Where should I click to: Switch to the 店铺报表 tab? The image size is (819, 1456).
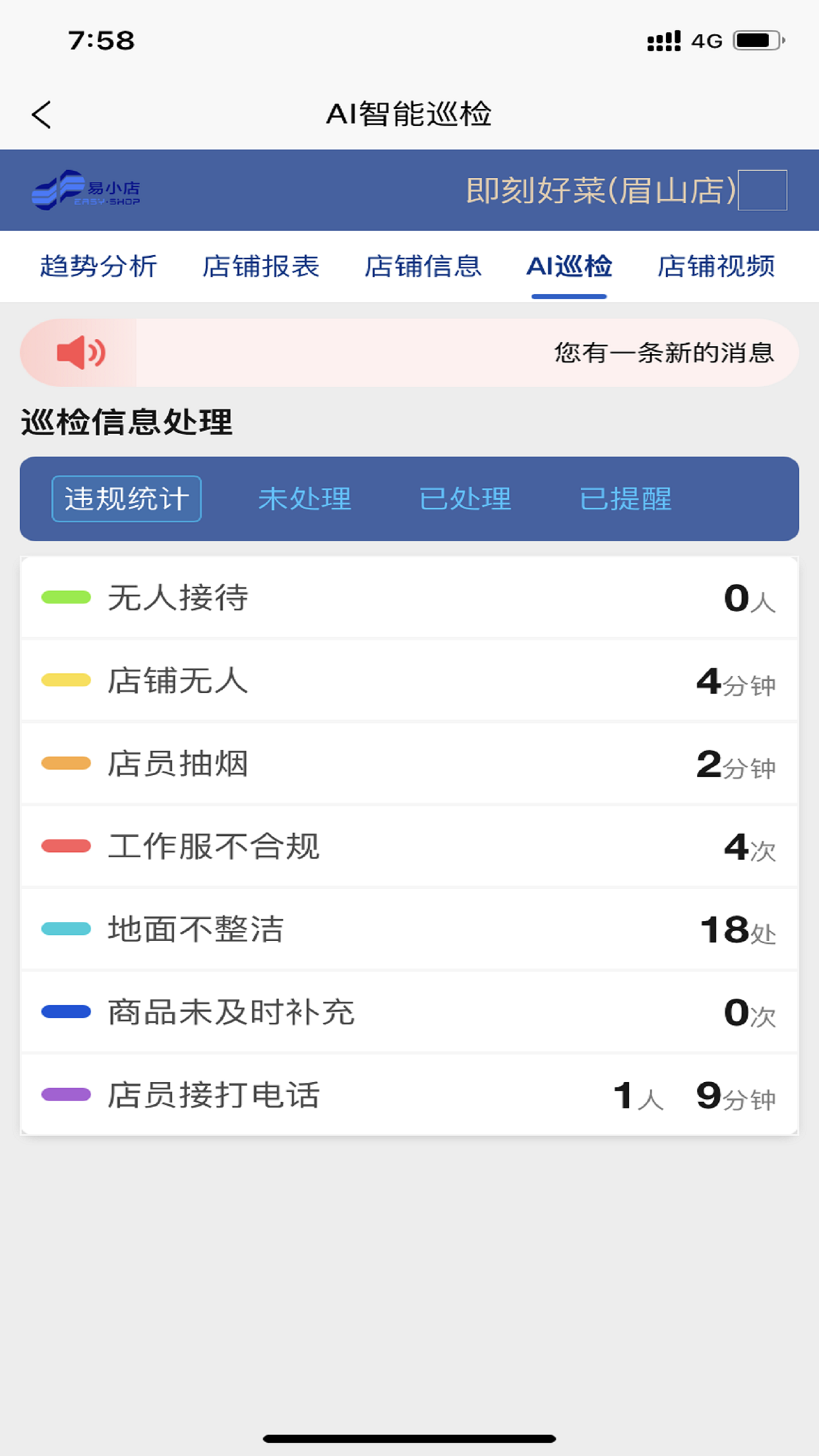(x=260, y=266)
